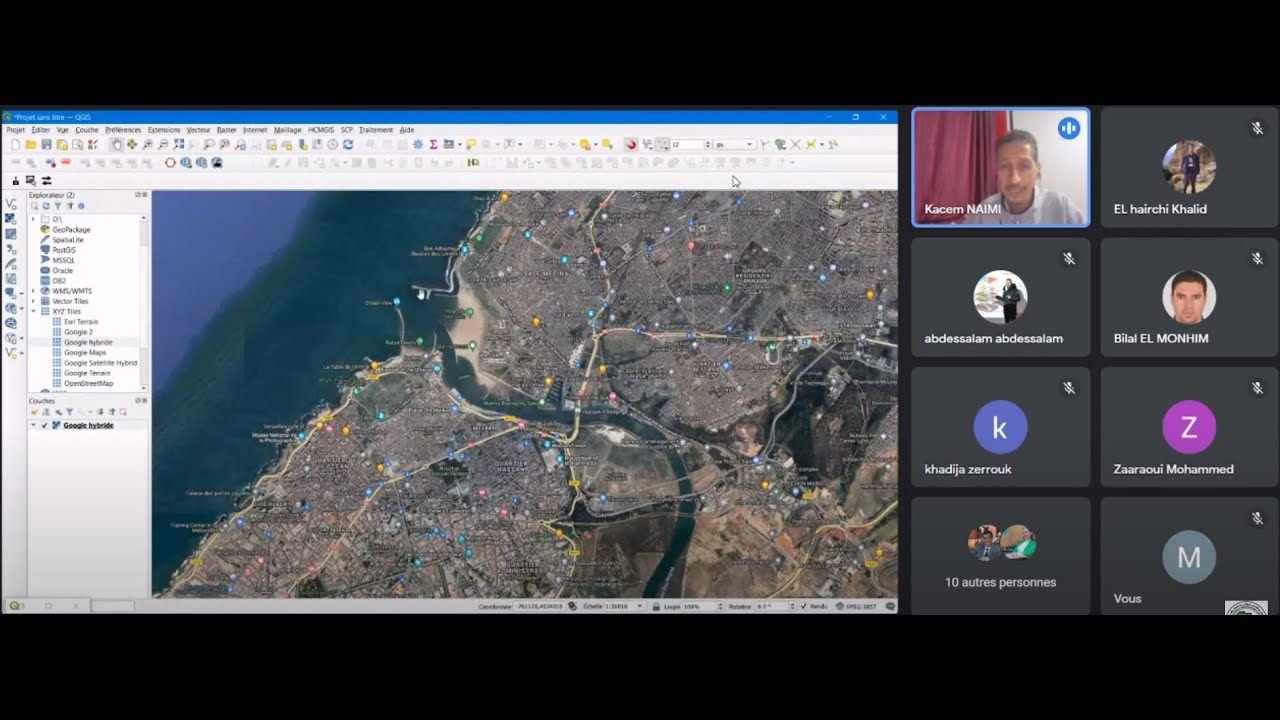This screenshot has width=1280, height=720.
Task: Select the Pan map hand tool
Action: click(x=117, y=145)
